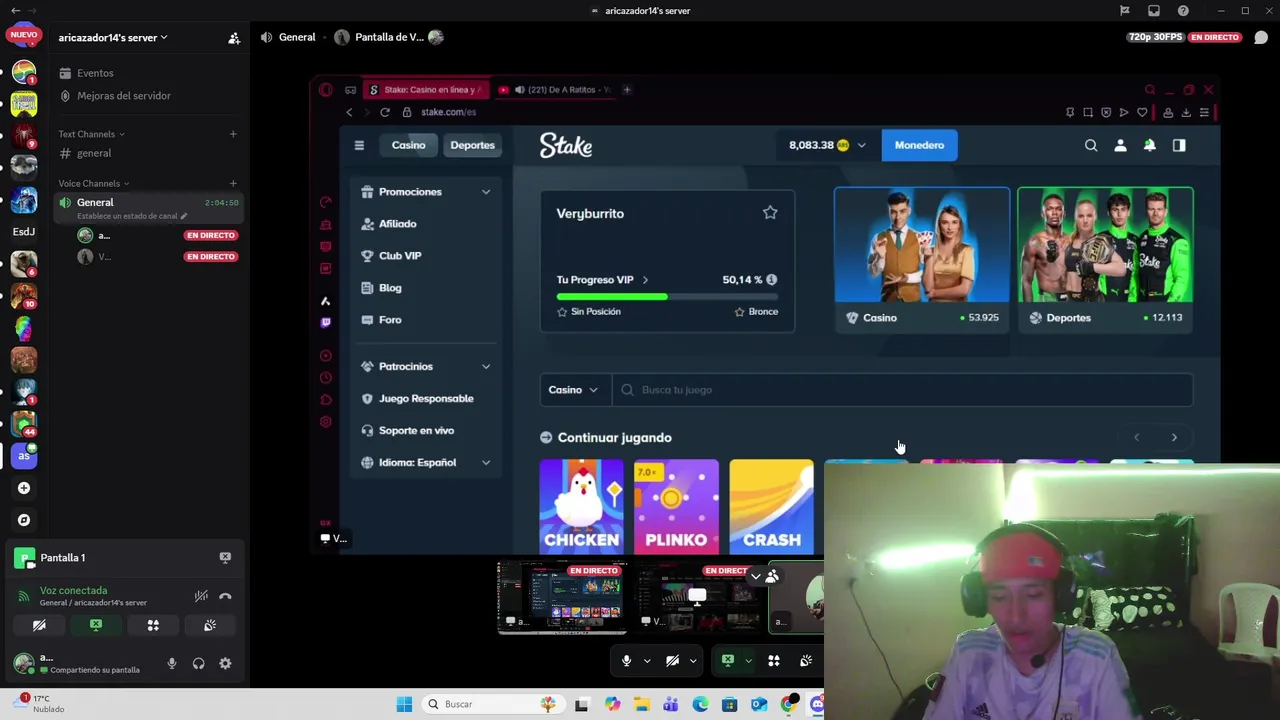This screenshot has height=720, width=1280.
Task: Favorite Veryburrito with the star toggle
Action: [x=770, y=212]
